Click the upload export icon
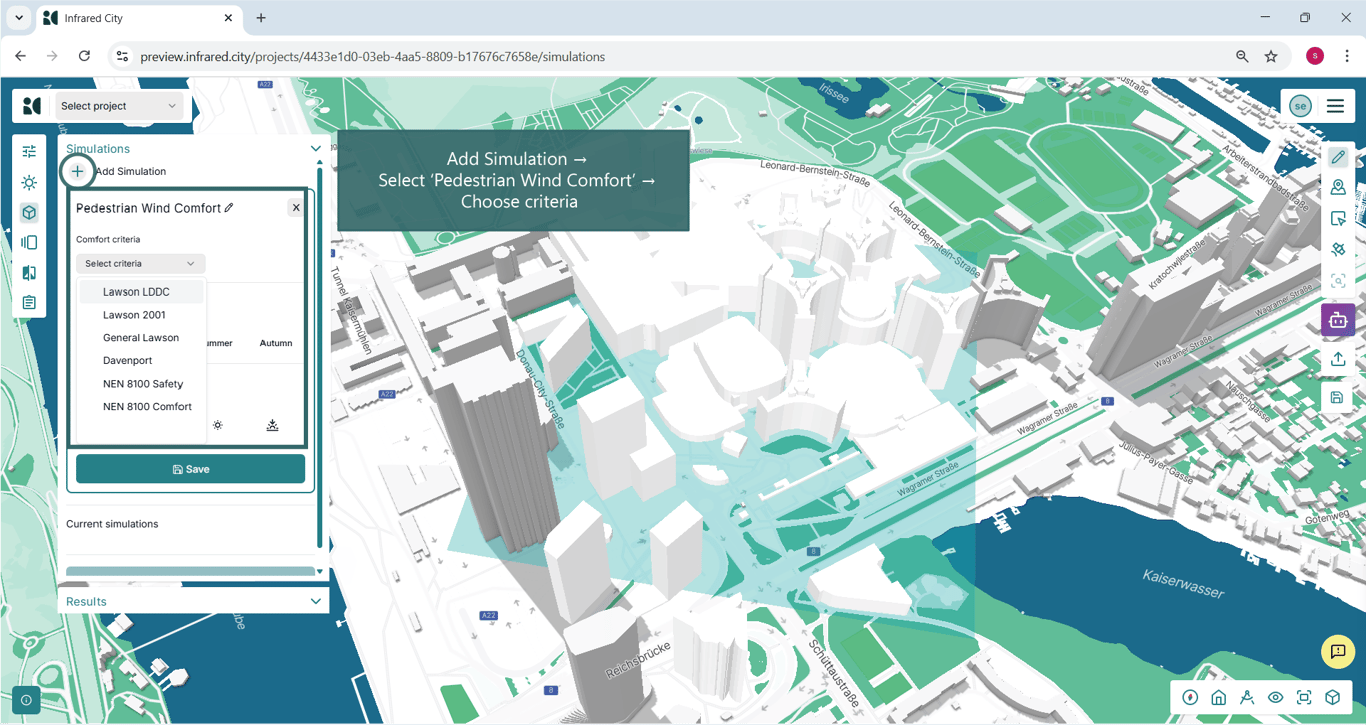The height and width of the screenshot is (725, 1366). pyautogui.click(x=1338, y=359)
